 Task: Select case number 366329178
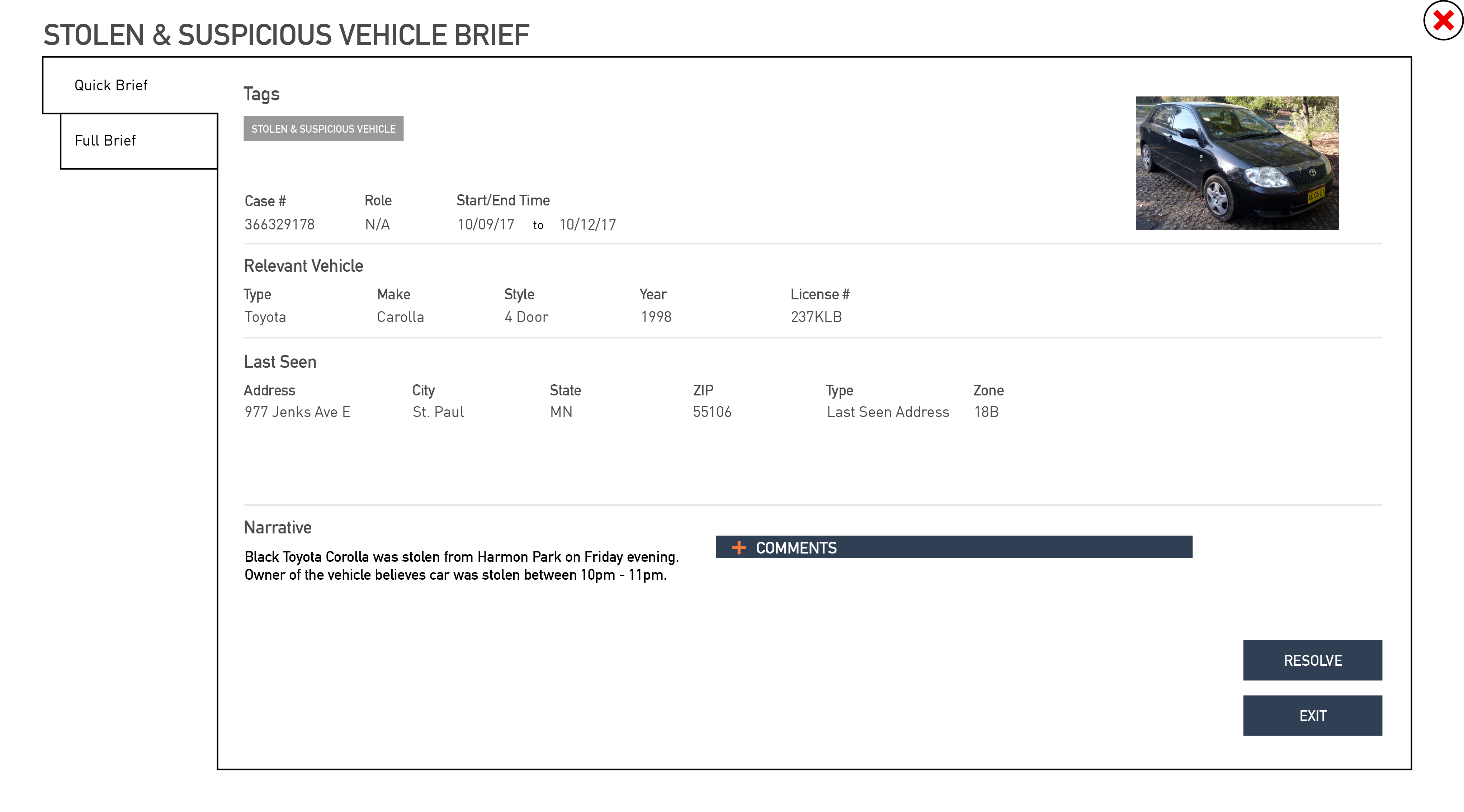pos(279,224)
